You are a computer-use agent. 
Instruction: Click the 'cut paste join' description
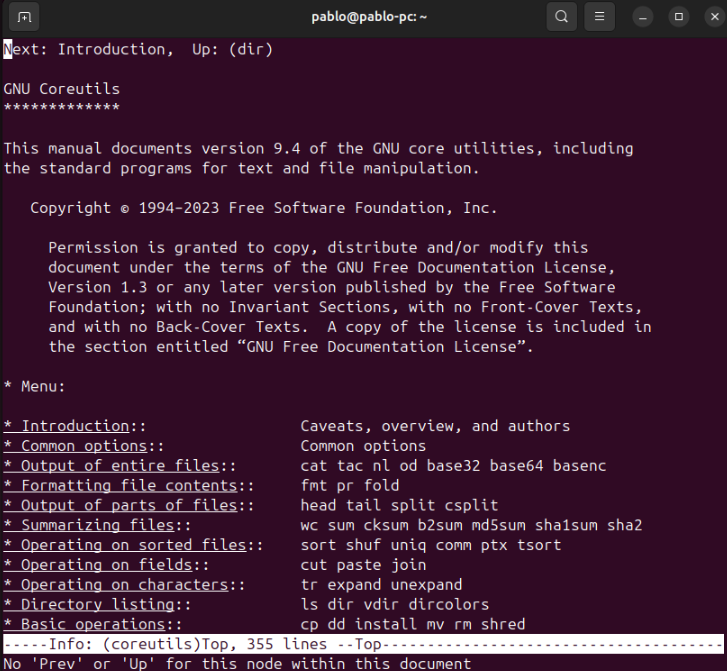(x=364, y=565)
